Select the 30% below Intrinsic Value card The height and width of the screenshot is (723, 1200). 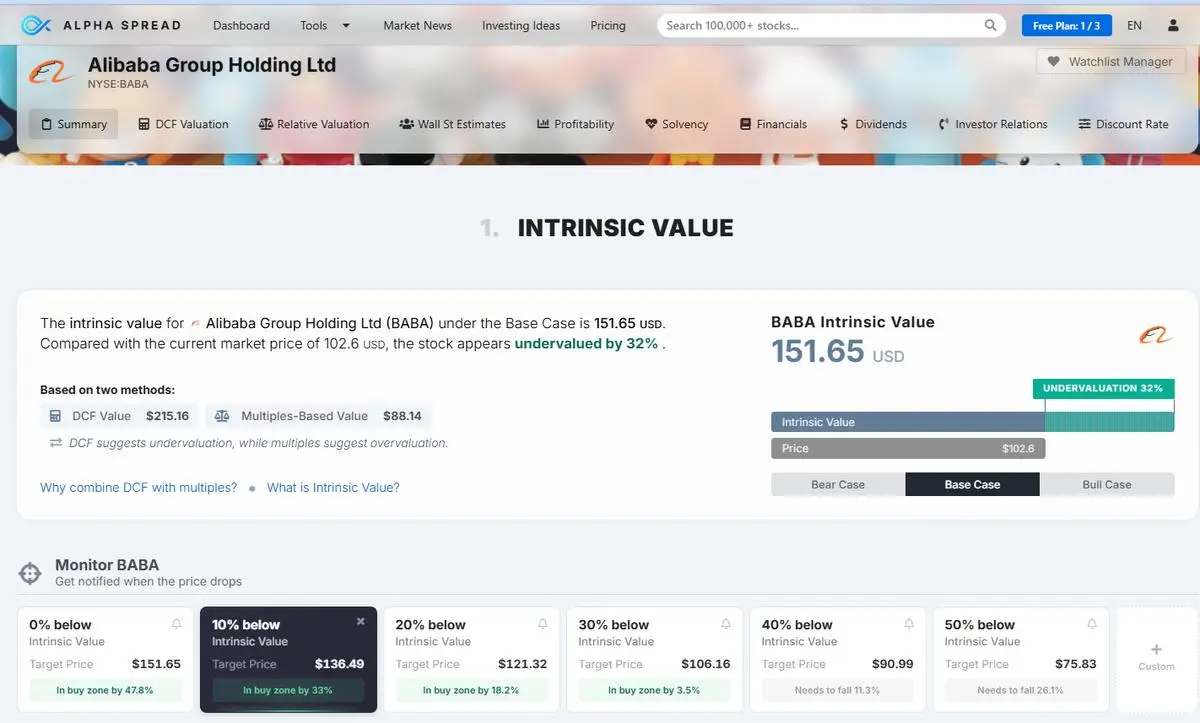pos(655,659)
